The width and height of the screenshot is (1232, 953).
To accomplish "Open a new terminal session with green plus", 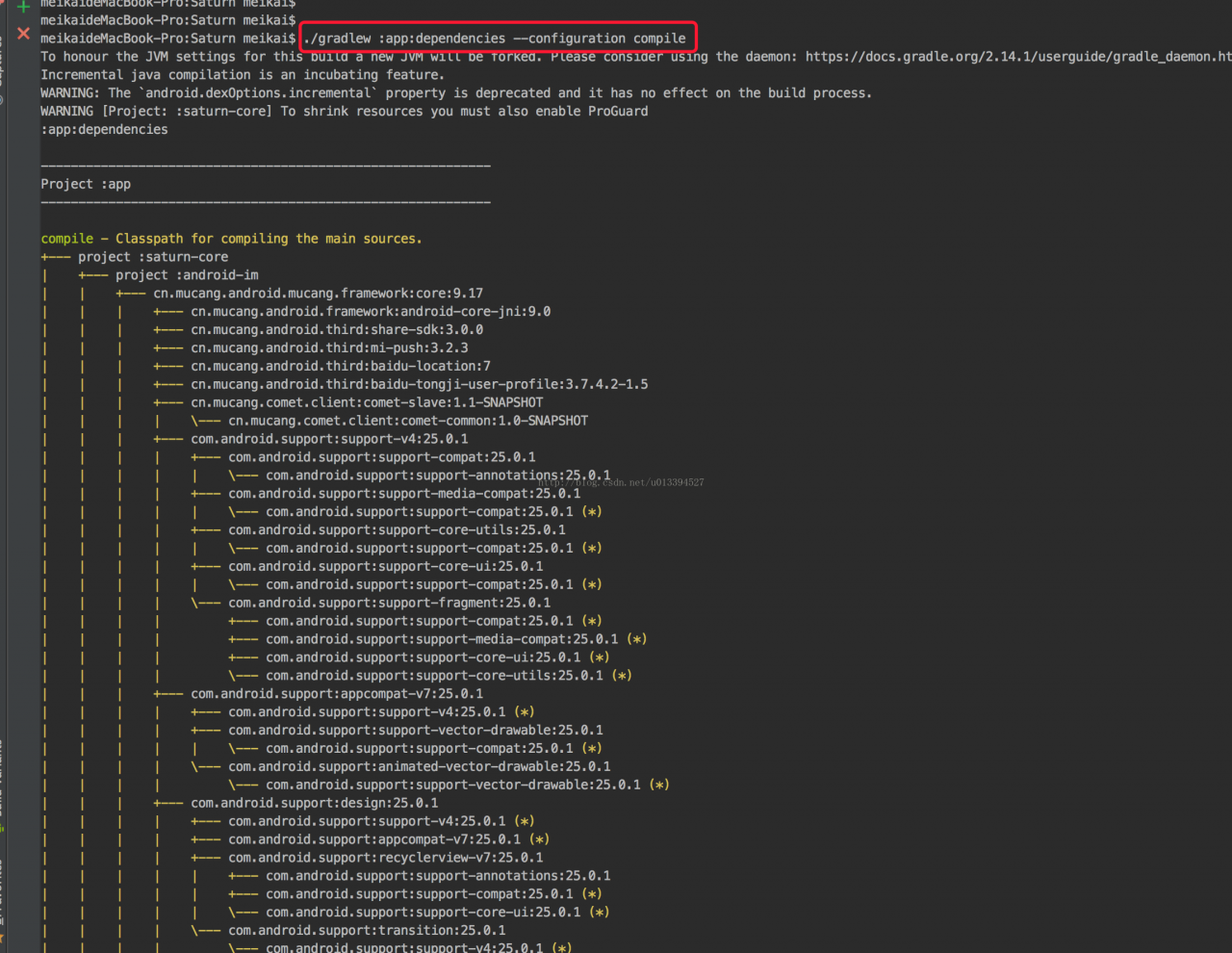I will [x=23, y=7].
